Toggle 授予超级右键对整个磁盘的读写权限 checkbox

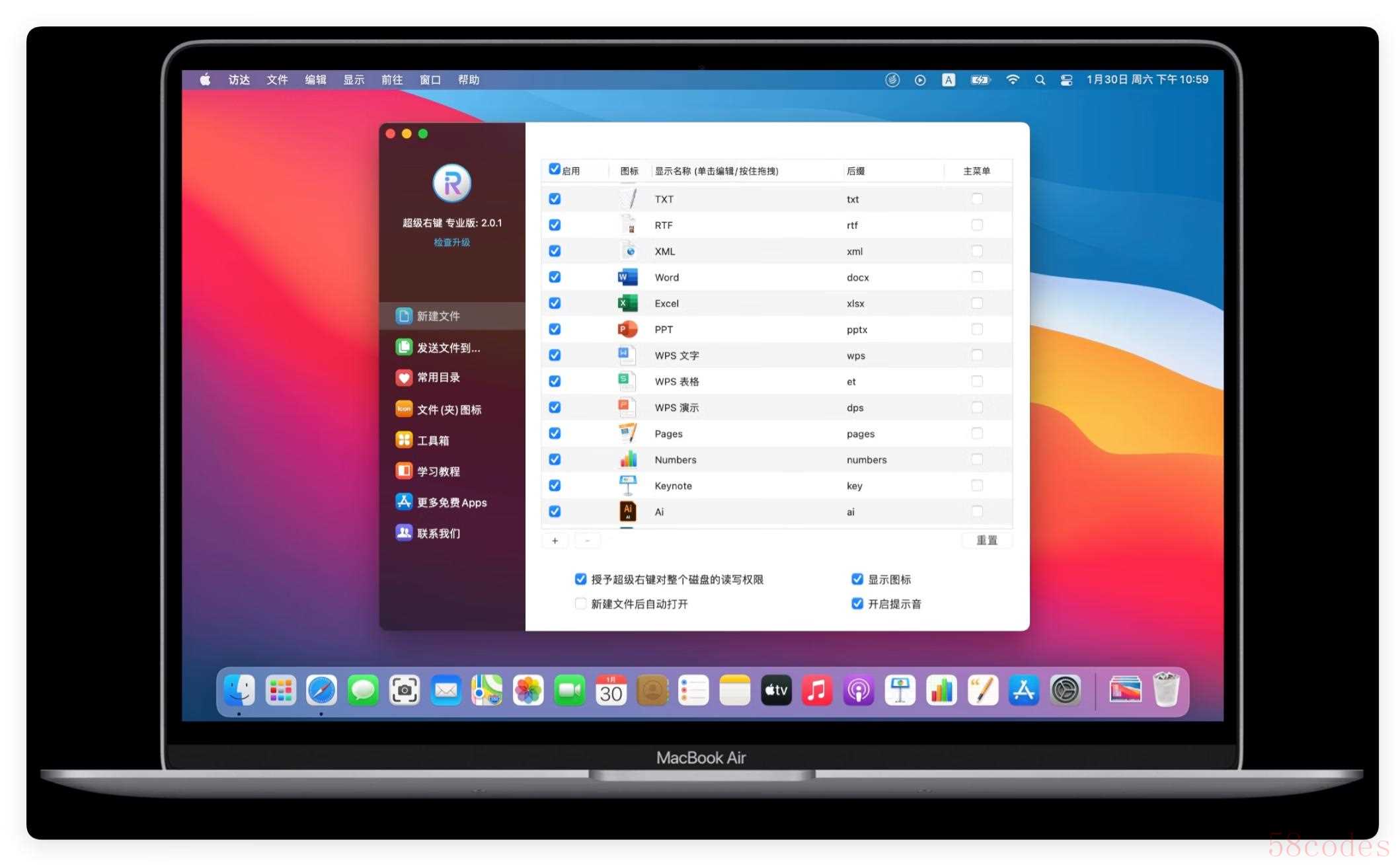click(x=580, y=579)
